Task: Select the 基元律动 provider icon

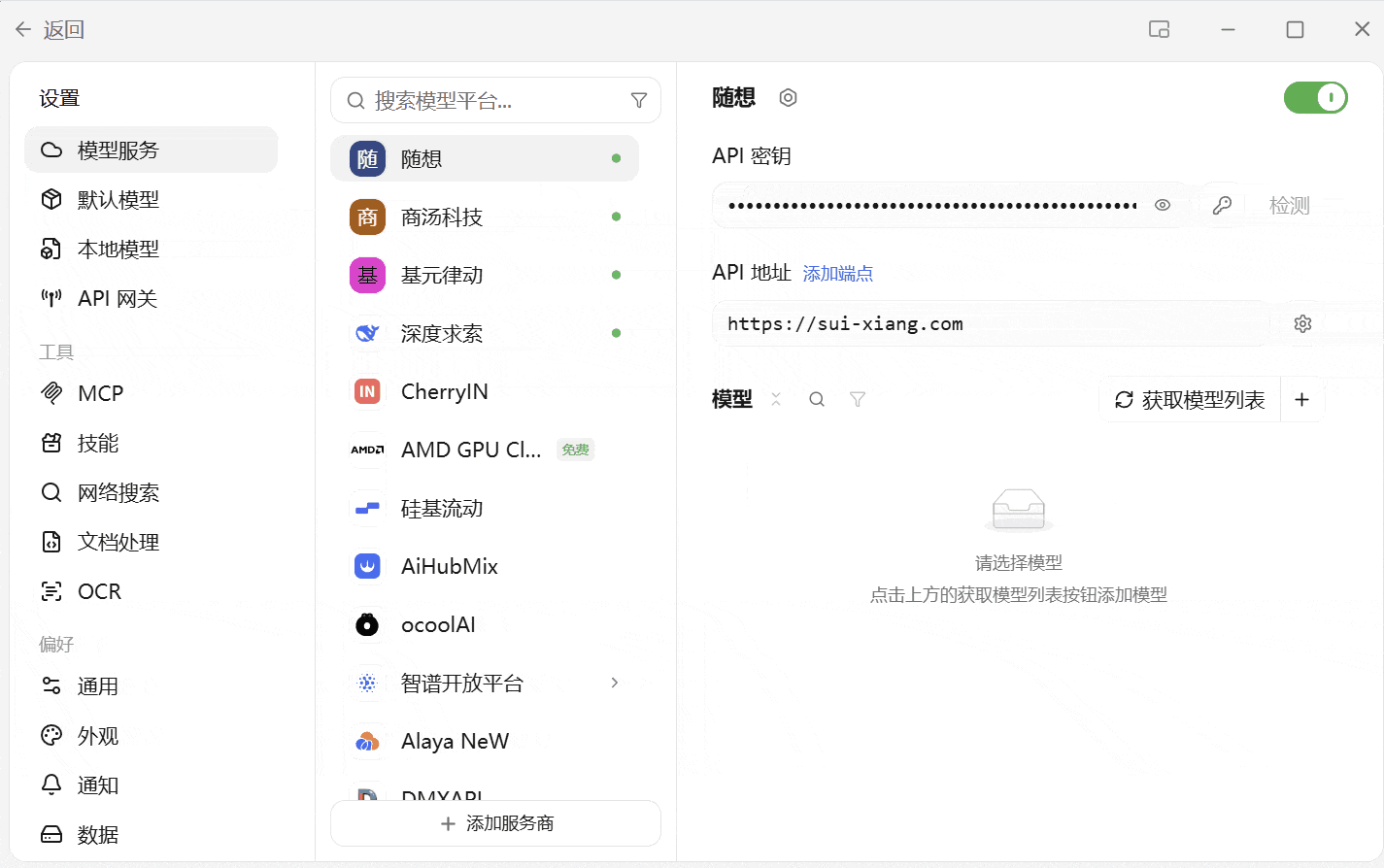Action: 367,275
